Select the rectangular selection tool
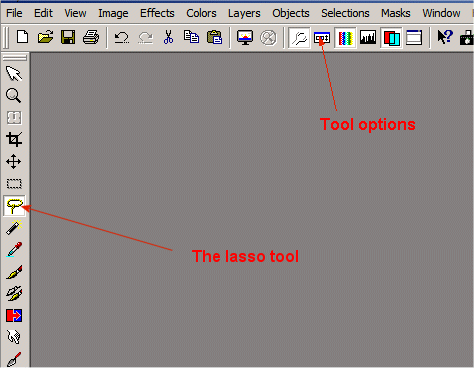Viewport: 474px width, 368px height. [14, 184]
